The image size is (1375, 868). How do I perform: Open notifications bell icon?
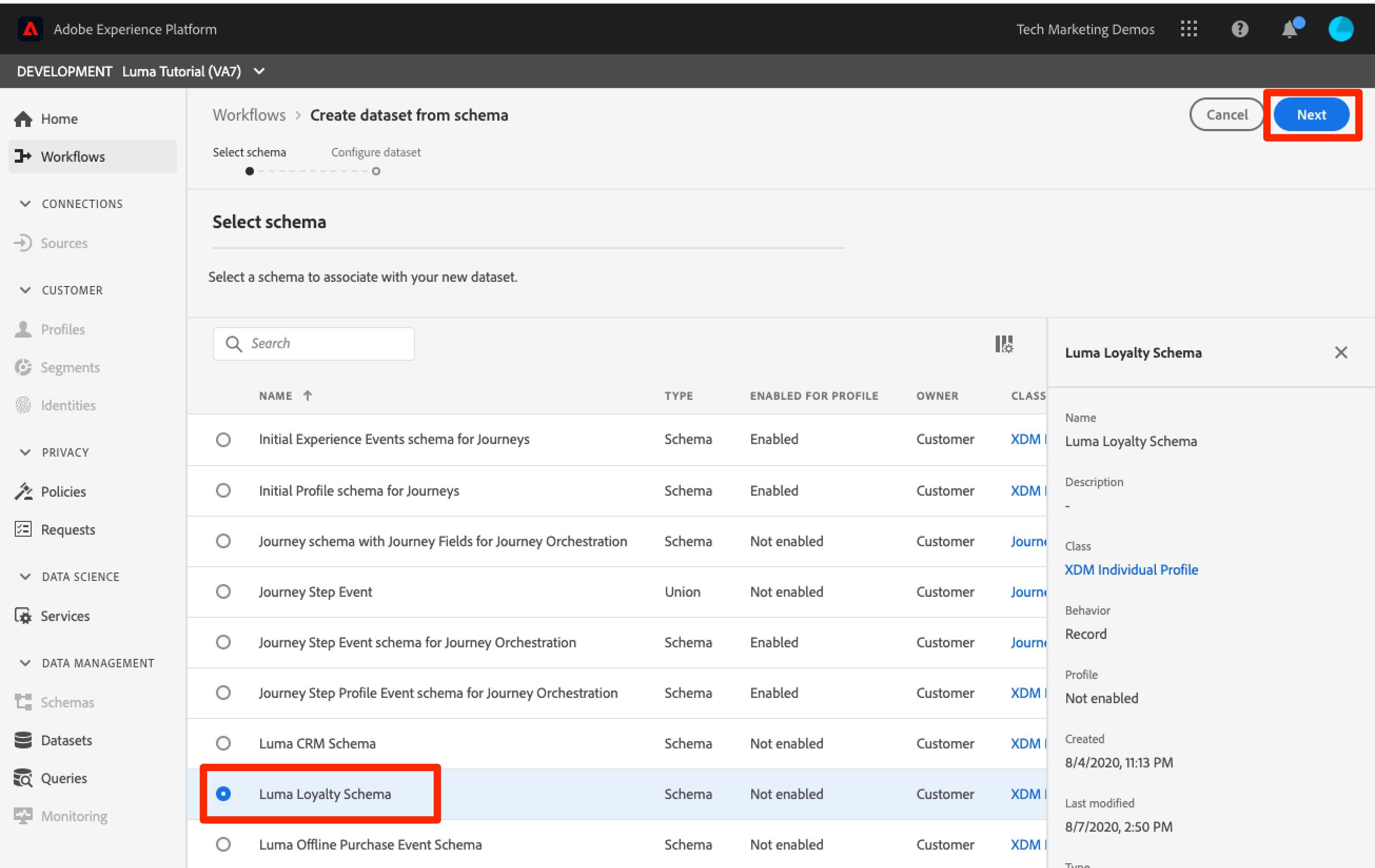tap(1289, 29)
